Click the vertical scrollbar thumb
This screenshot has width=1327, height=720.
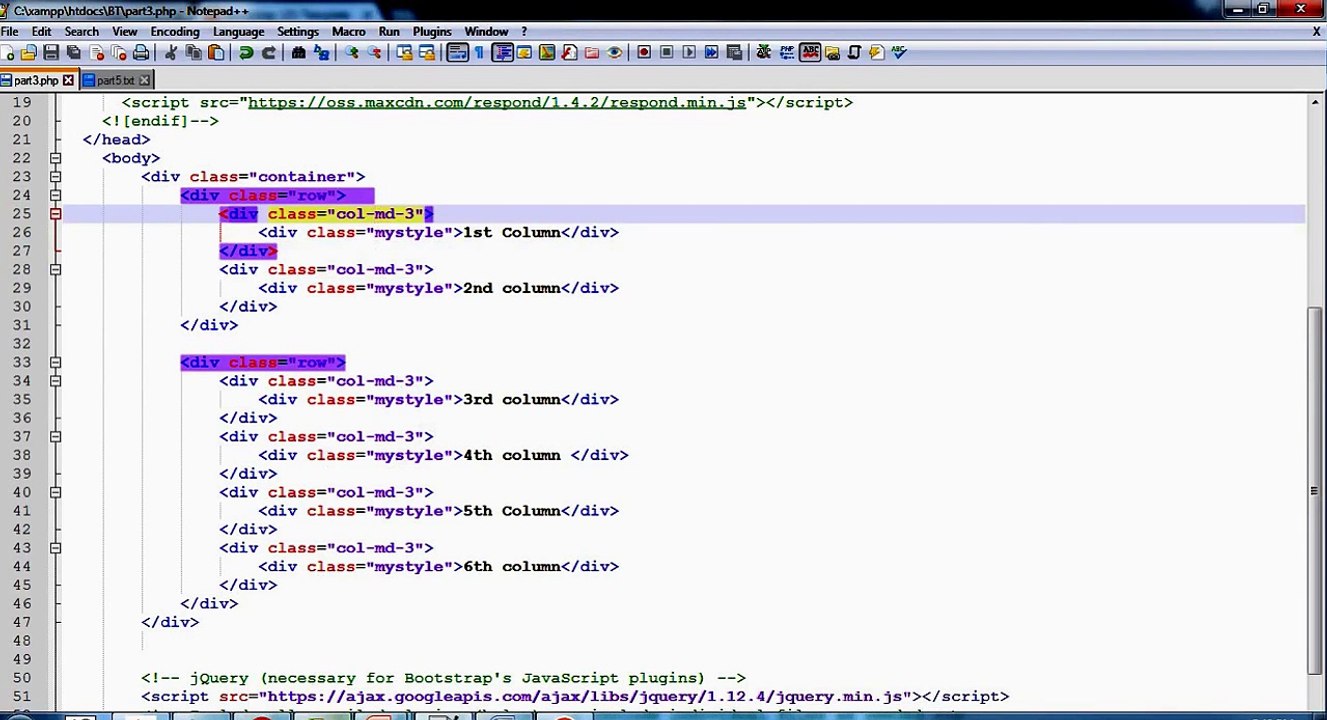click(x=1316, y=490)
